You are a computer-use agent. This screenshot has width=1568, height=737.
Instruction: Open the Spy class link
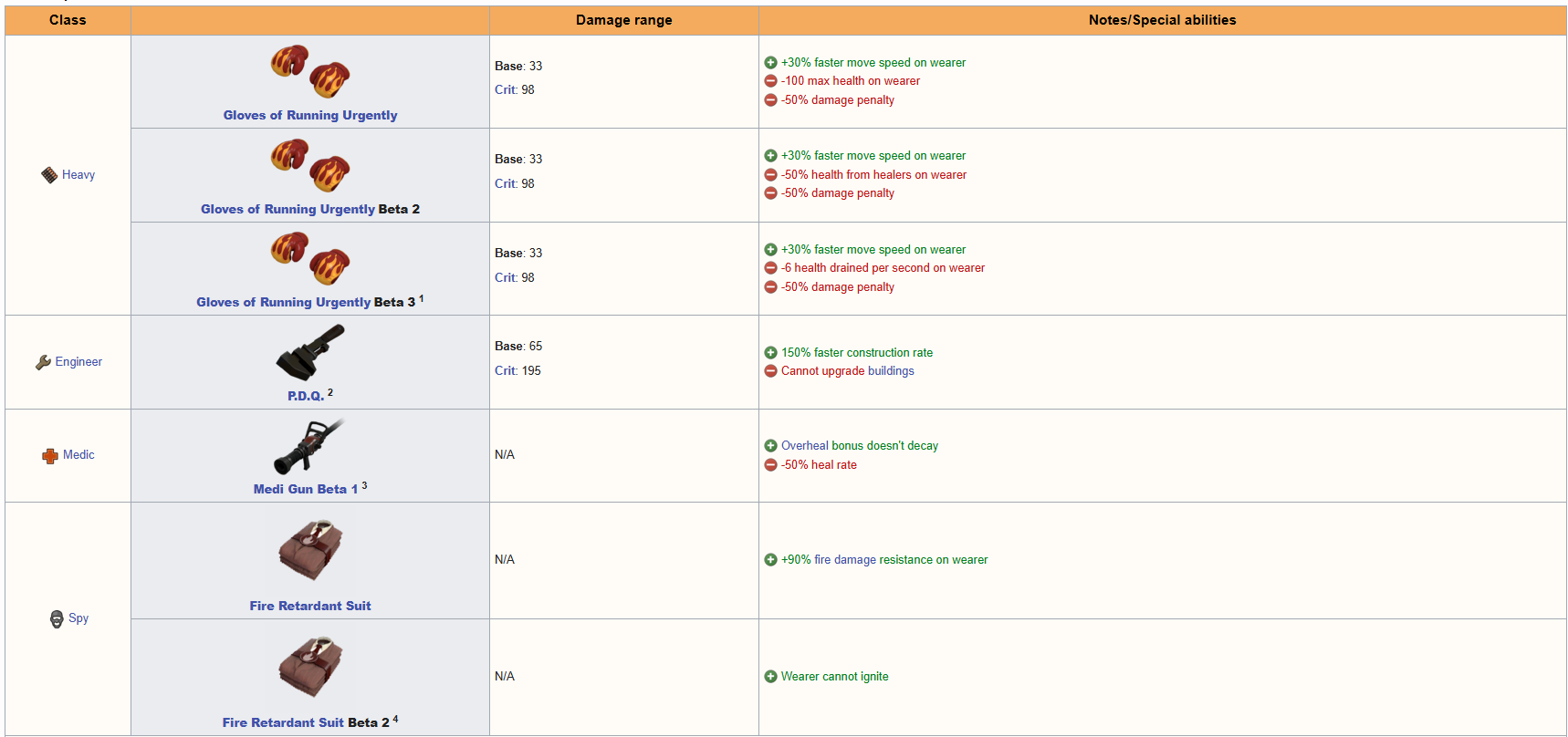click(x=78, y=618)
